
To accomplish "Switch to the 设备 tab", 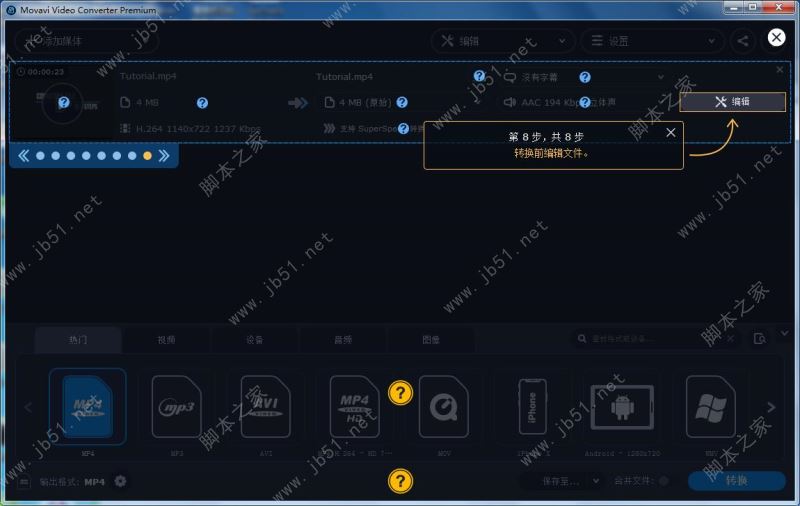I will click(255, 340).
